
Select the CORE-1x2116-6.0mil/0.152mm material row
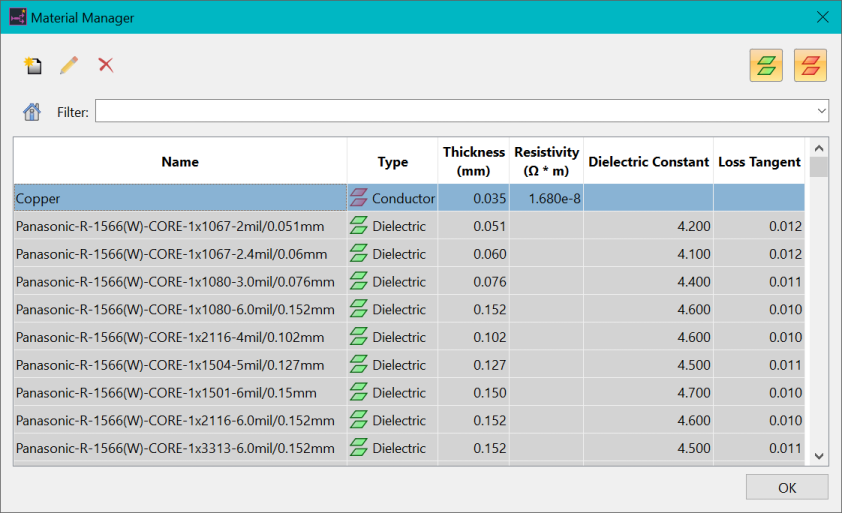click(409, 421)
